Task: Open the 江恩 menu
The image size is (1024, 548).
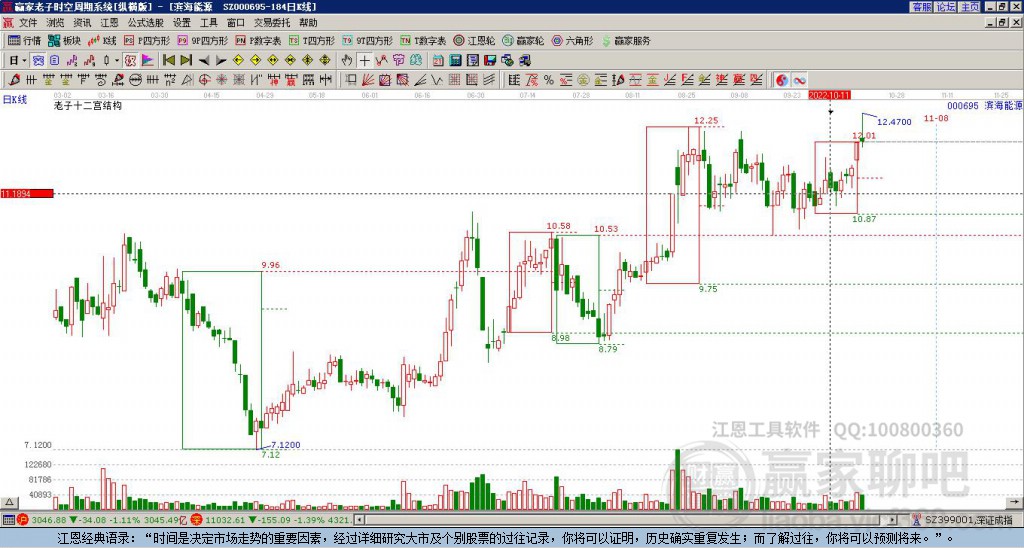Action: 110,23
